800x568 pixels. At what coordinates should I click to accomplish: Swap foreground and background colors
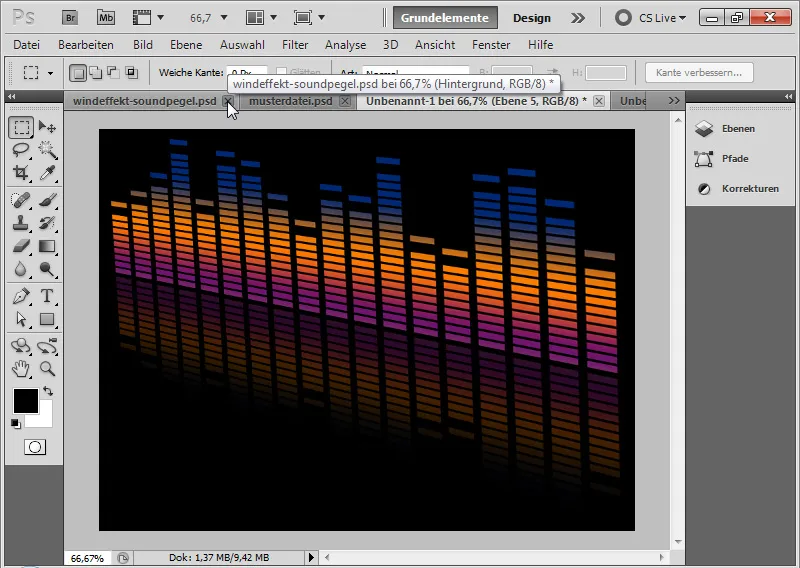(48, 391)
